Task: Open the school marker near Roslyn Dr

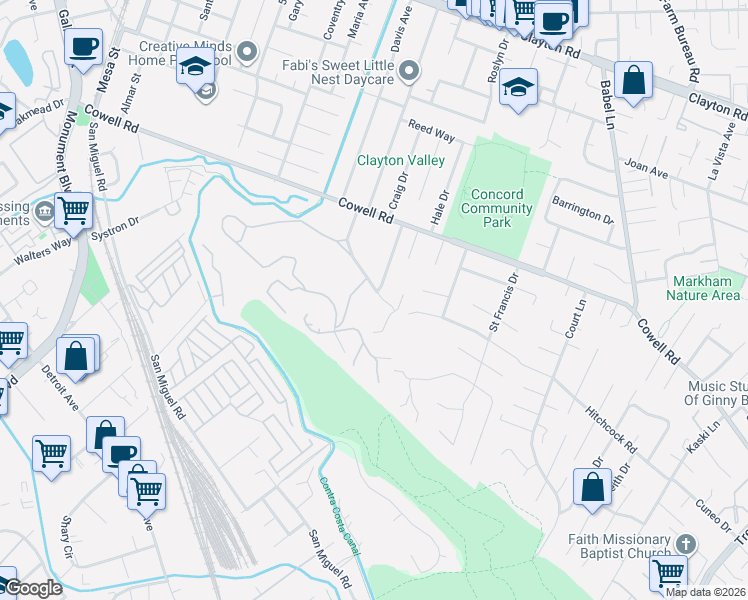Action: [x=519, y=89]
